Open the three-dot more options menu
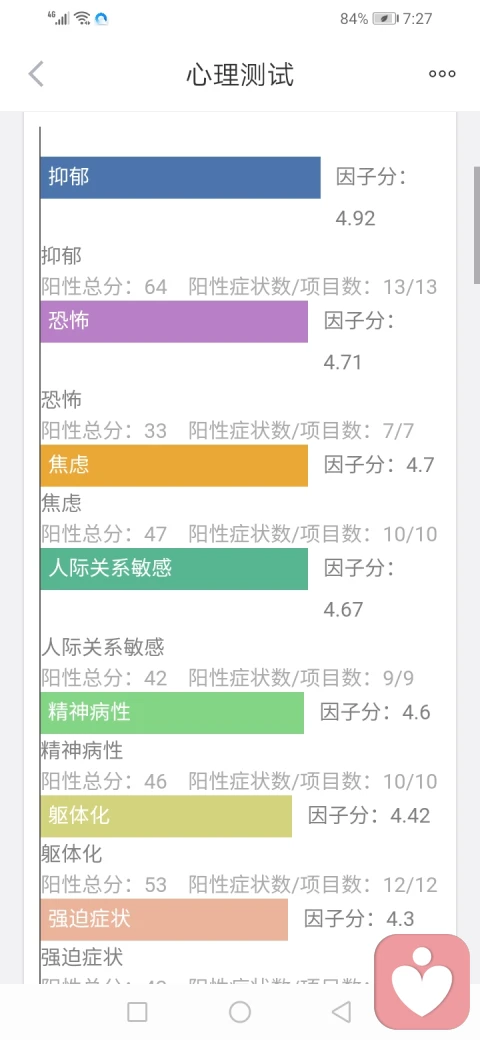 [442, 74]
